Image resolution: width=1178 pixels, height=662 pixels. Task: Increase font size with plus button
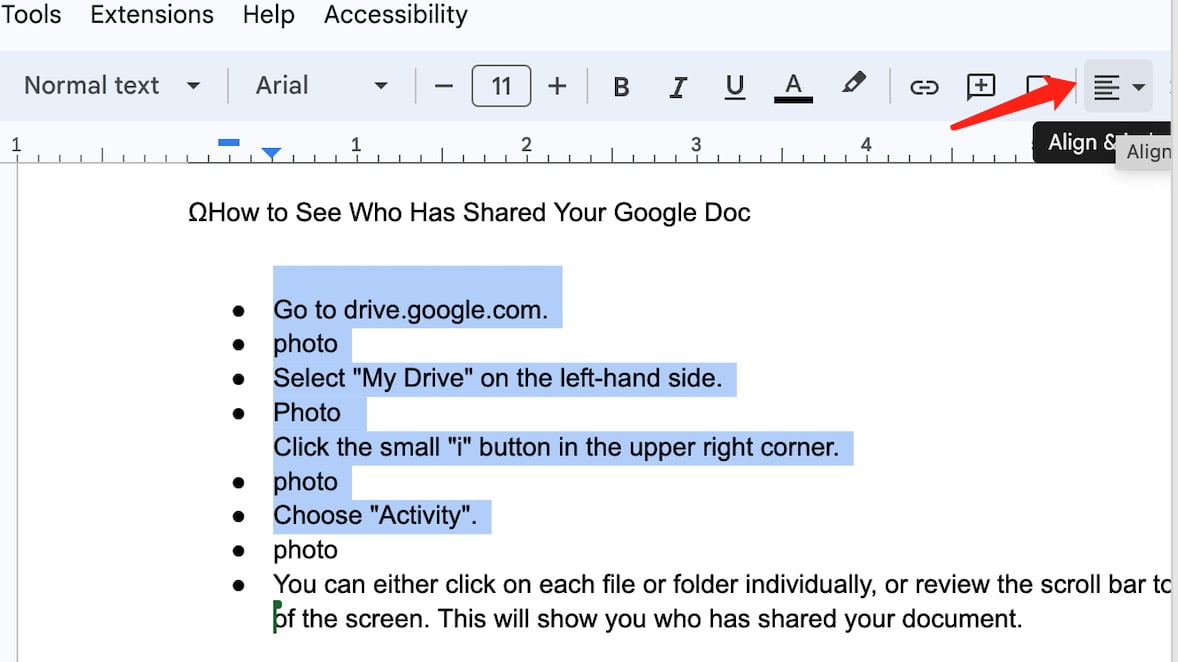point(557,86)
